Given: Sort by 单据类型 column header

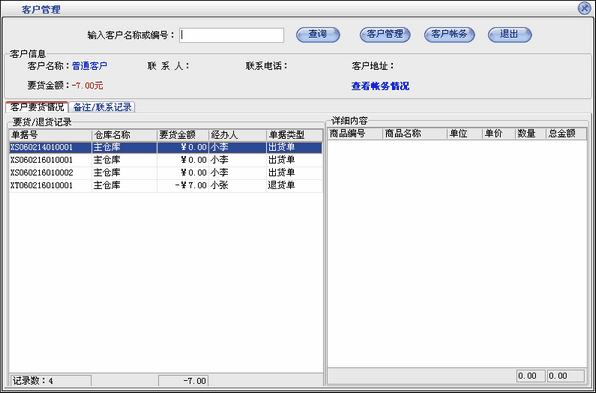Looking at the screenshot, I should 294,135.
